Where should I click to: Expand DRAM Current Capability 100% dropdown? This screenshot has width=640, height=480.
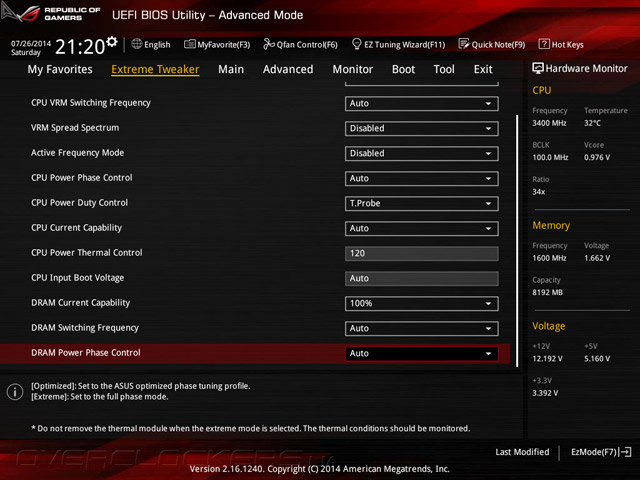click(x=422, y=304)
